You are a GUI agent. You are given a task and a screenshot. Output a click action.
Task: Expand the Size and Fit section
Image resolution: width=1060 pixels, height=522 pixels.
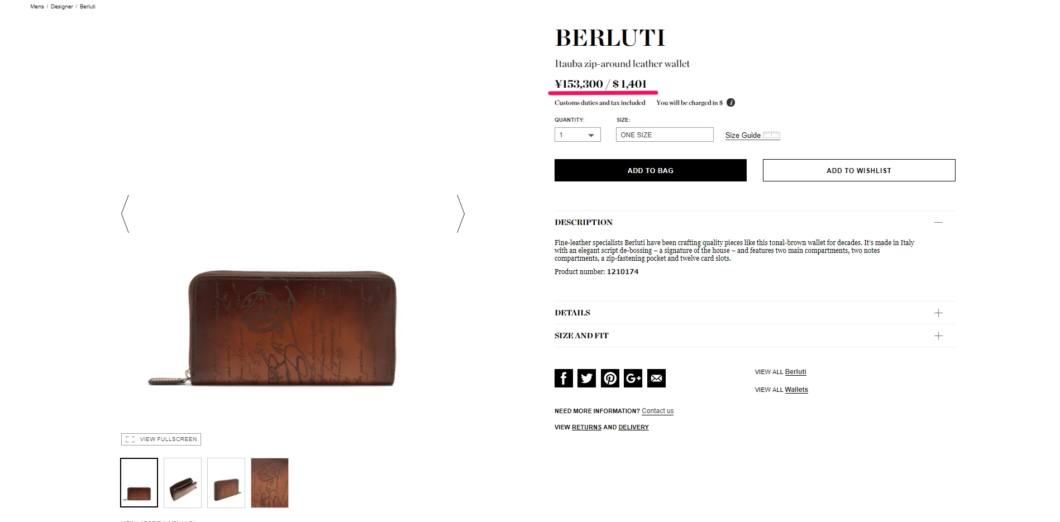pyautogui.click(x=938, y=335)
